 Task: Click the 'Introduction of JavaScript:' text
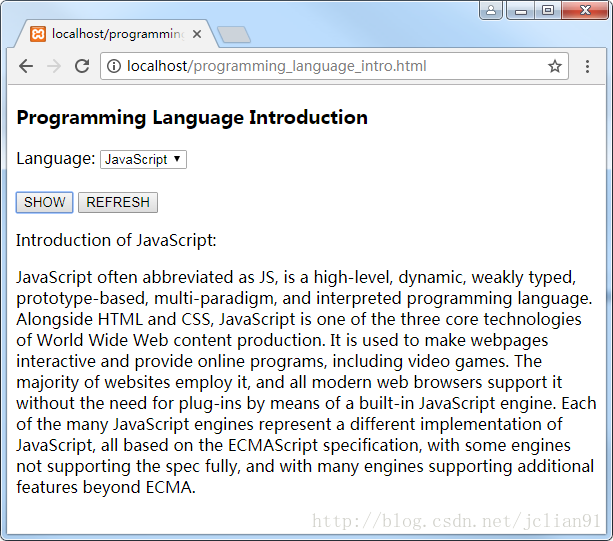[x=116, y=240]
